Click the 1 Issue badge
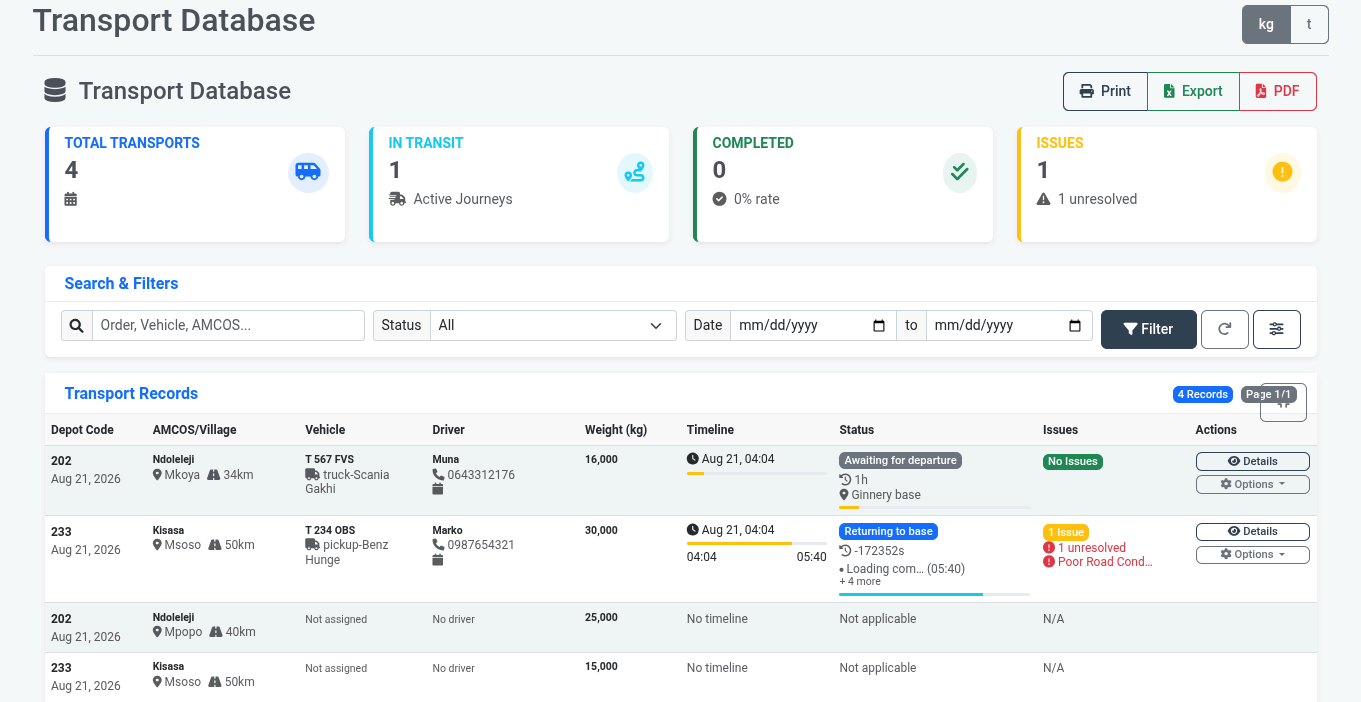 (x=1066, y=532)
